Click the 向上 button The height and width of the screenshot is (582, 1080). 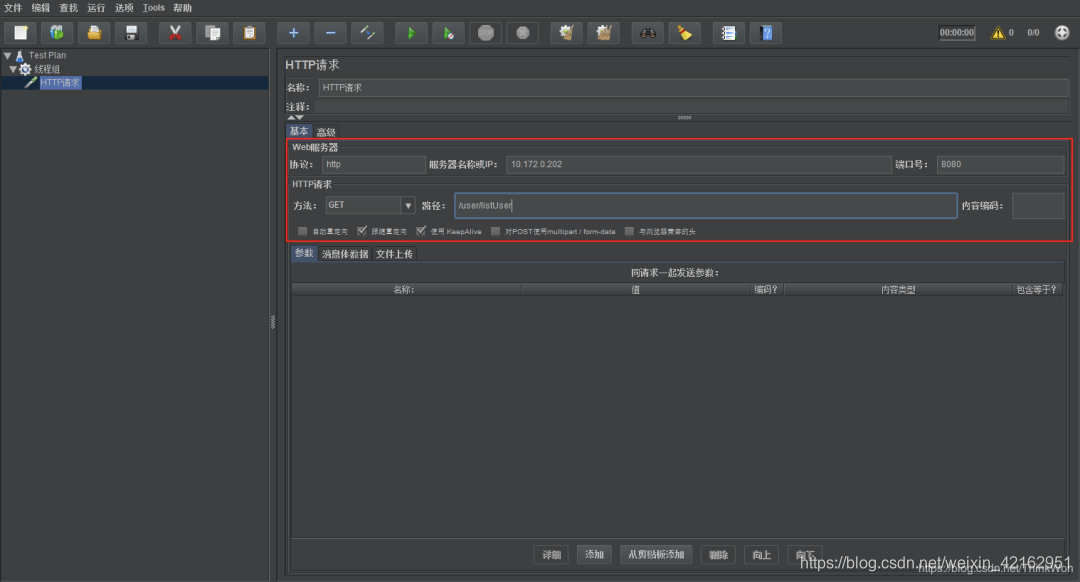point(761,554)
